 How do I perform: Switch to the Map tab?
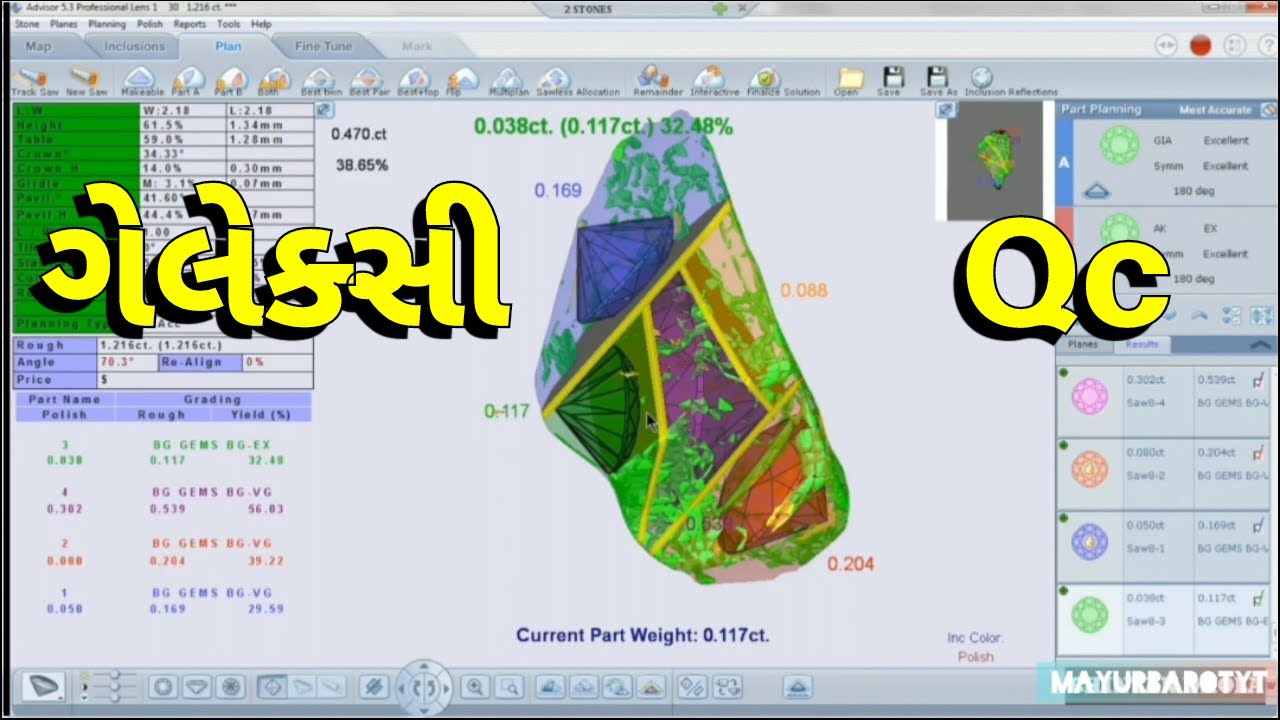tap(39, 46)
